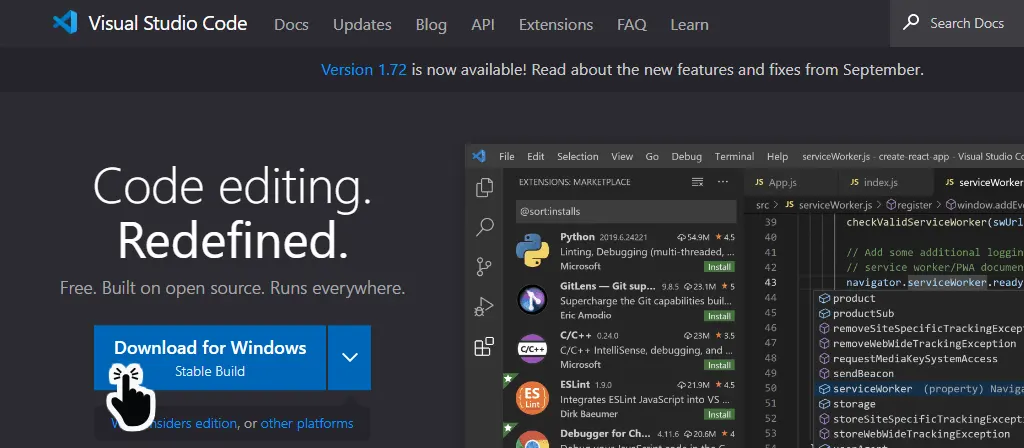
Task: Open the other platforms link
Action: coord(307,423)
